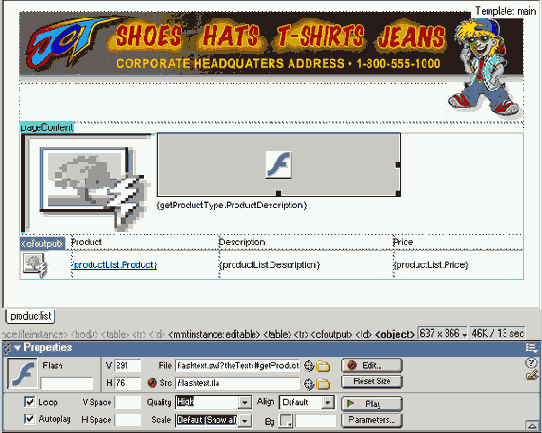Click the quick tag editor pencil icon
The width and height of the screenshot is (542, 433).
pos(532,375)
